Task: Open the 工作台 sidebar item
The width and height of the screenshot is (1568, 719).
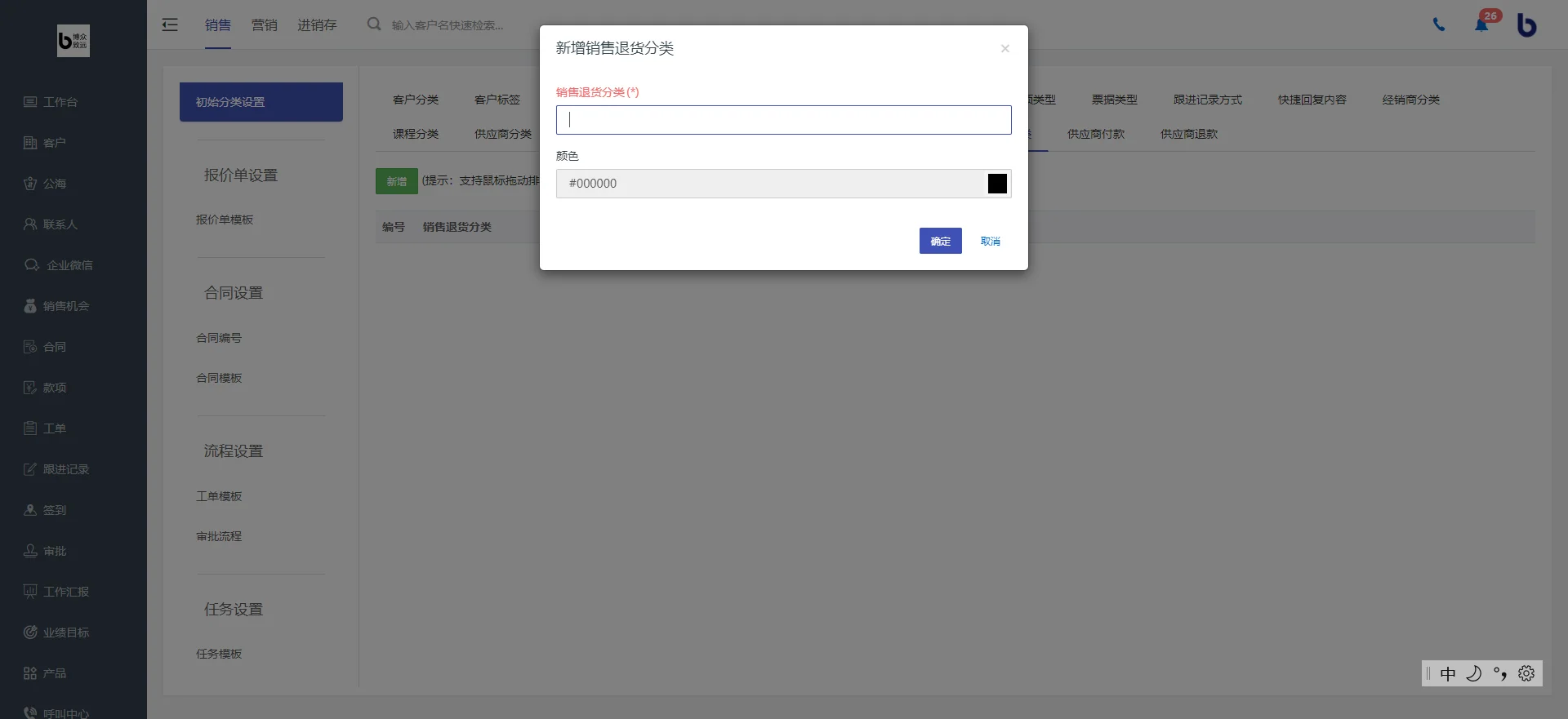Action: point(51,102)
